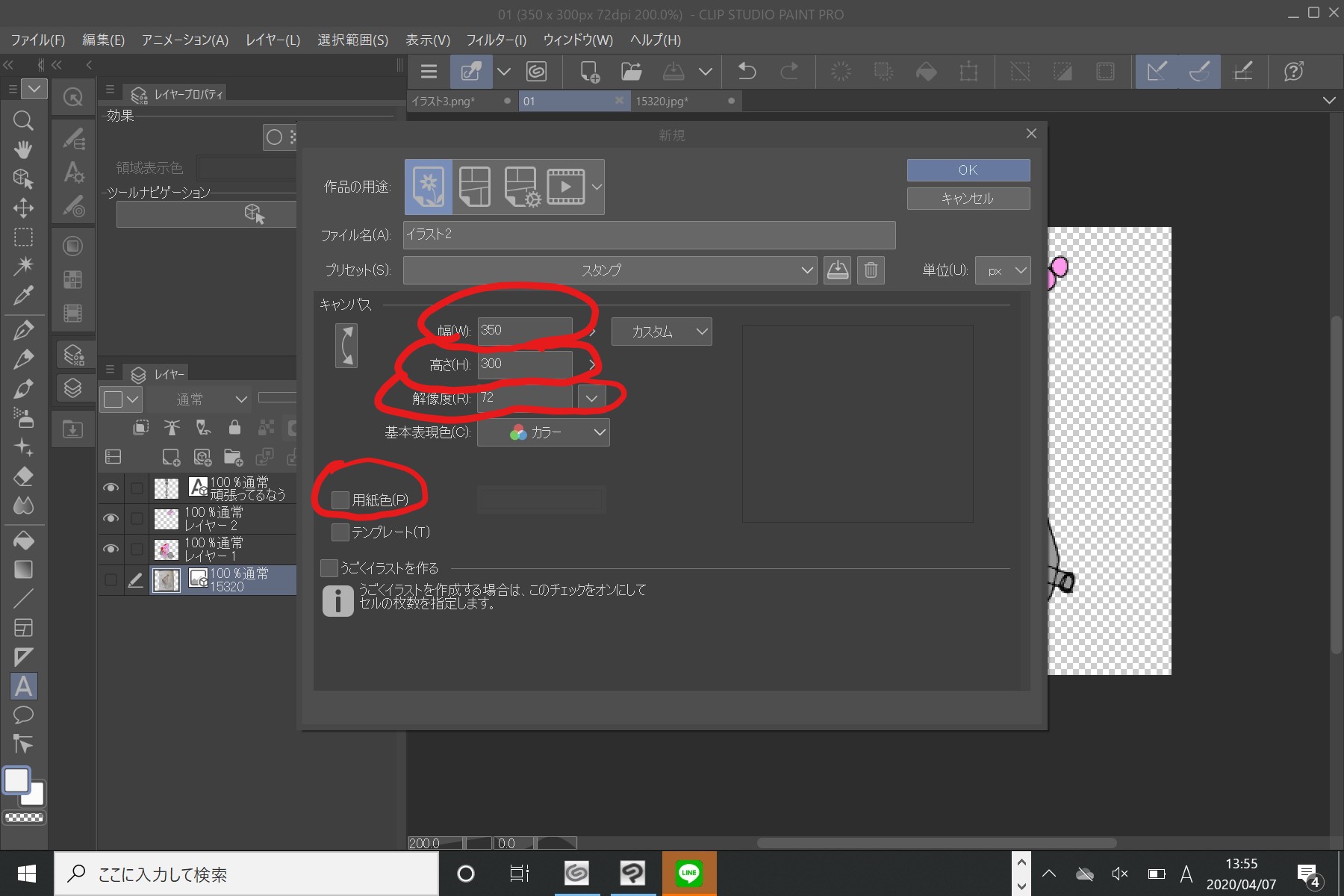Toggle lock checkbox for レイヤー 1

point(137,549)
